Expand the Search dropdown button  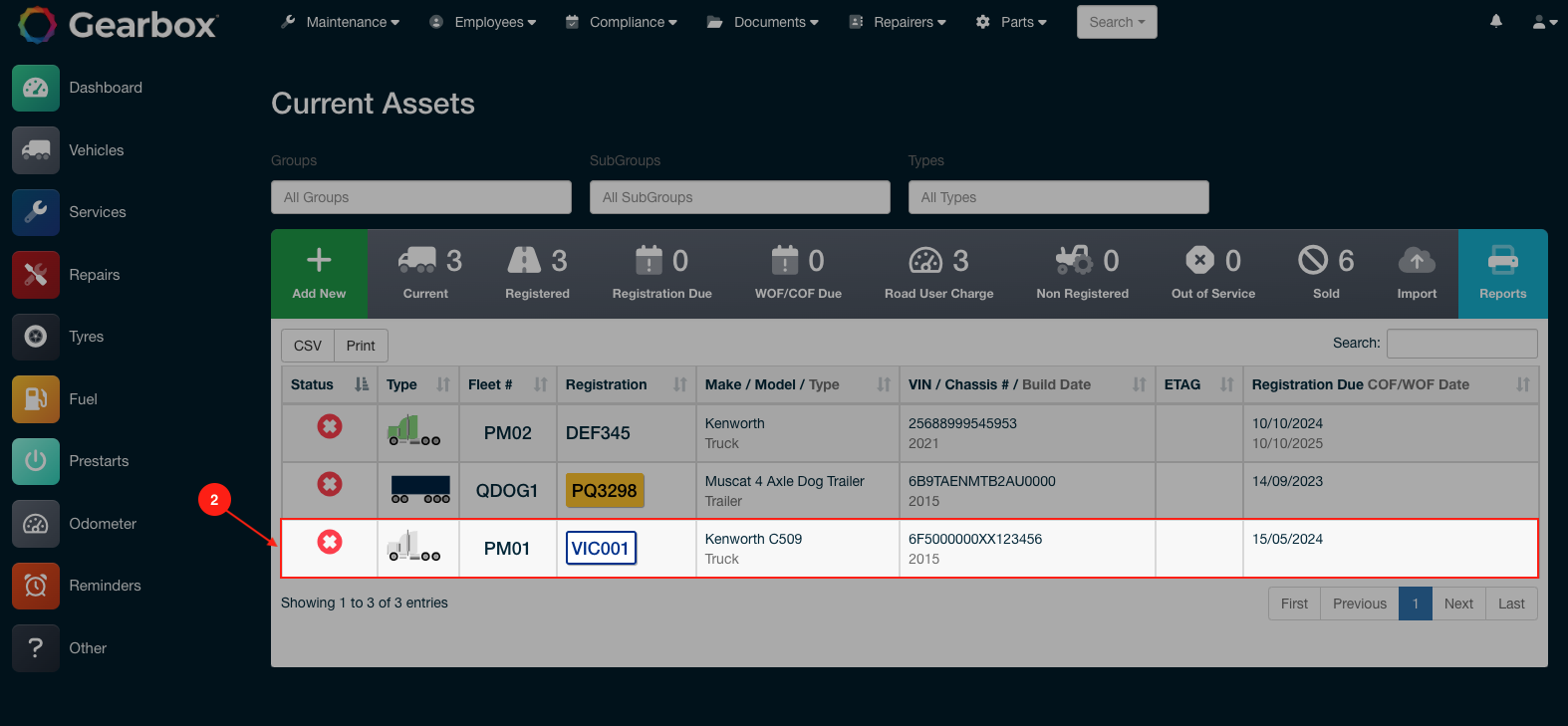1117,22
